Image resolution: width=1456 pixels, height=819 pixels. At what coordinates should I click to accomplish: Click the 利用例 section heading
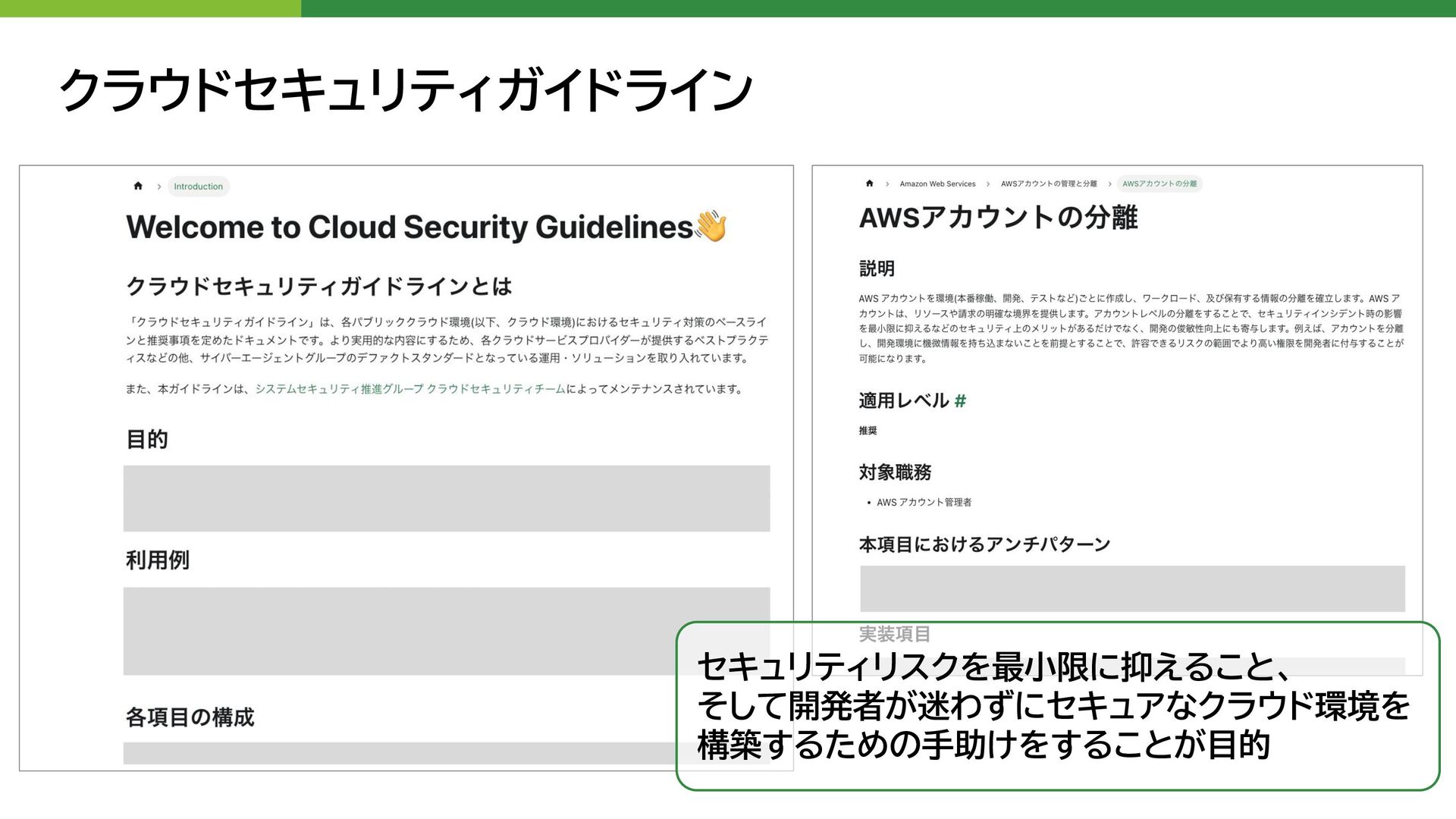[158, 560]
